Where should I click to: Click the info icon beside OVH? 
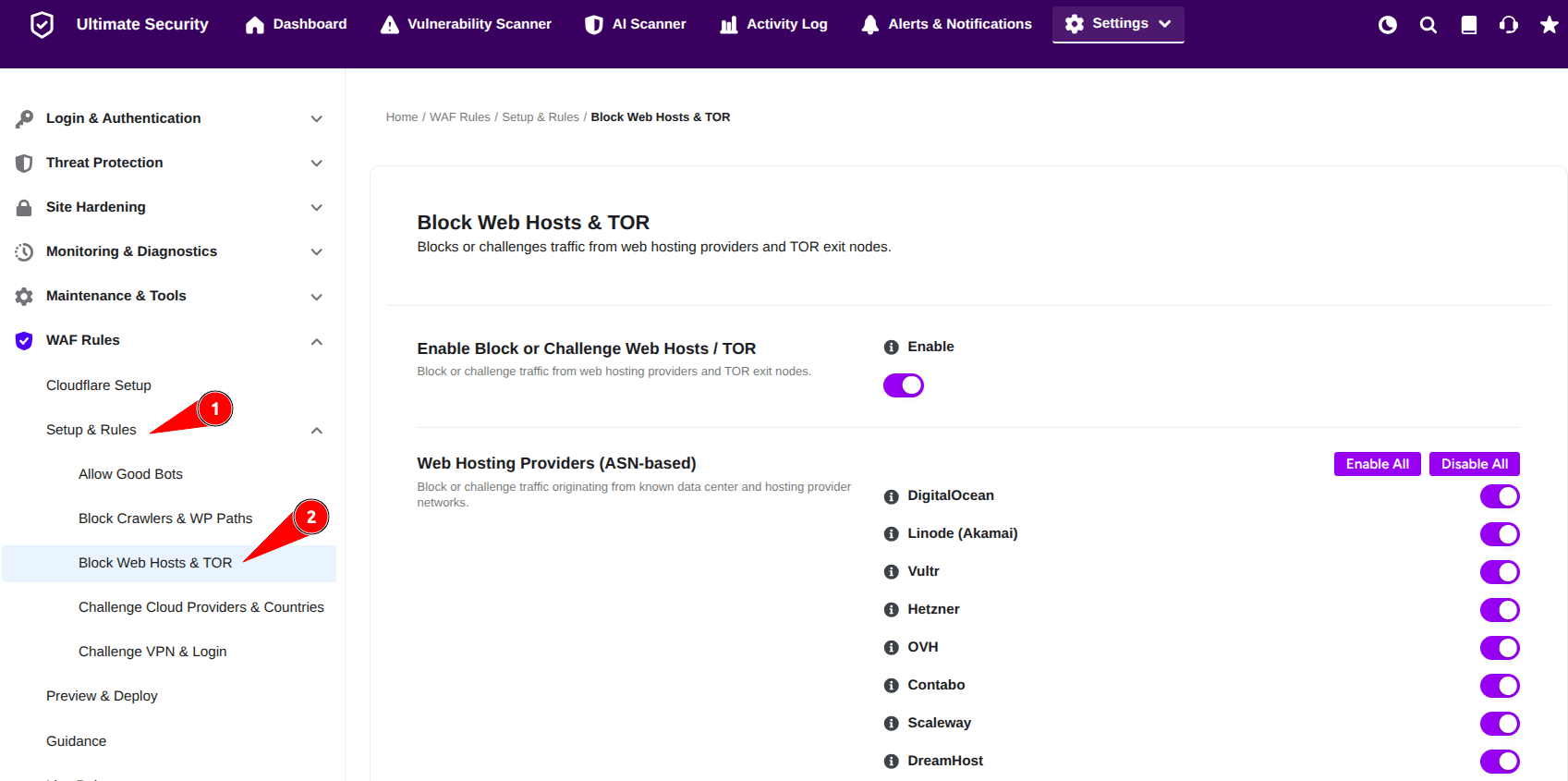892,648
